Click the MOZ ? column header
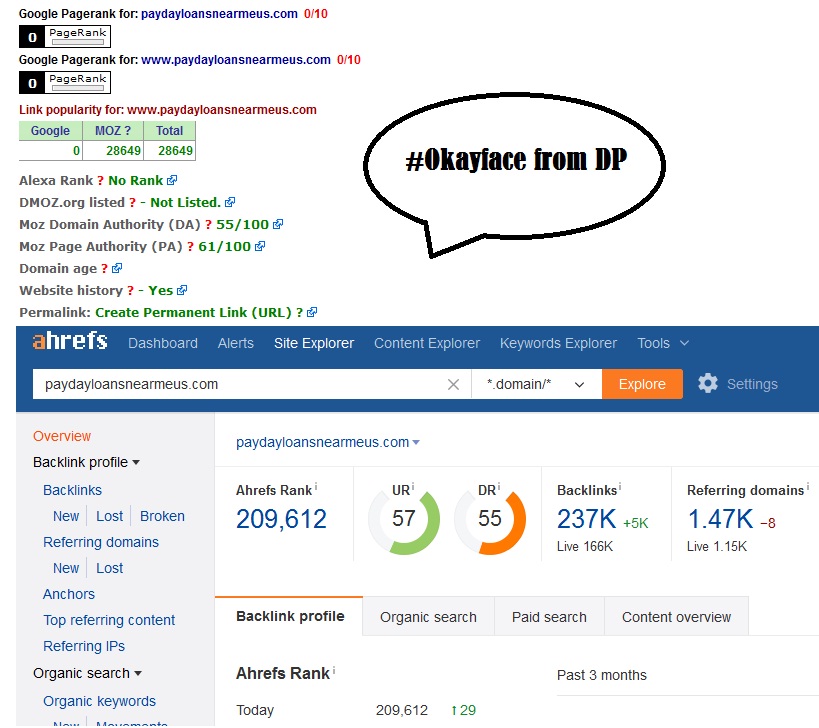The height and width of the screenshot is (728, 819). pyautogui.click(x=113, y=131)
